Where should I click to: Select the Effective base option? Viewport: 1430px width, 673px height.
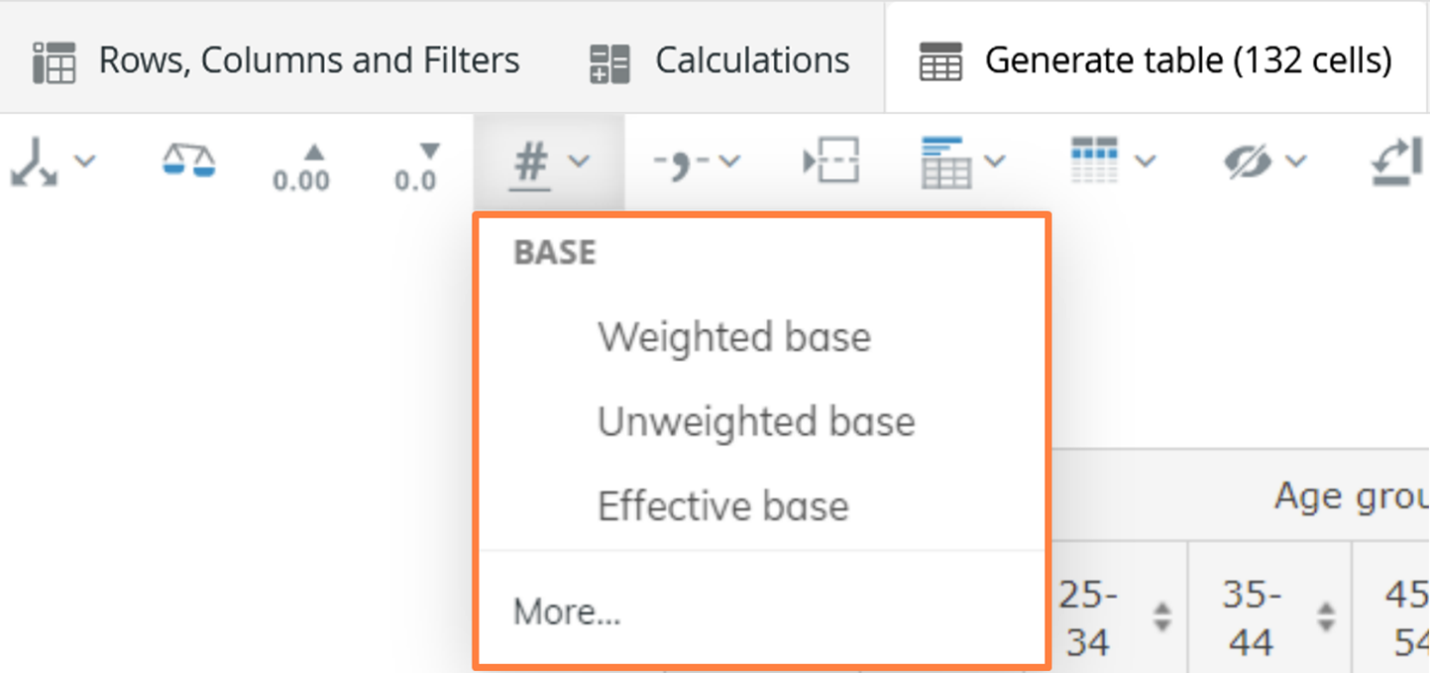[x=721, y=506]
